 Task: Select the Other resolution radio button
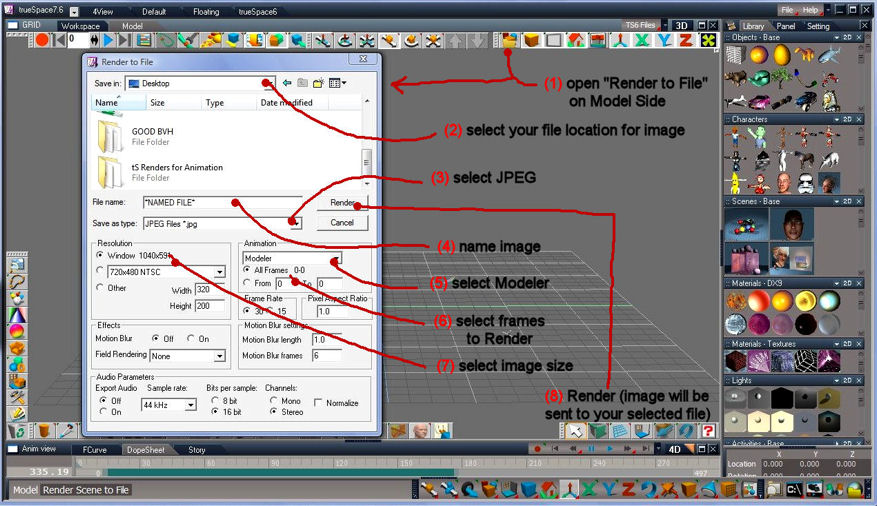point(100,287)
